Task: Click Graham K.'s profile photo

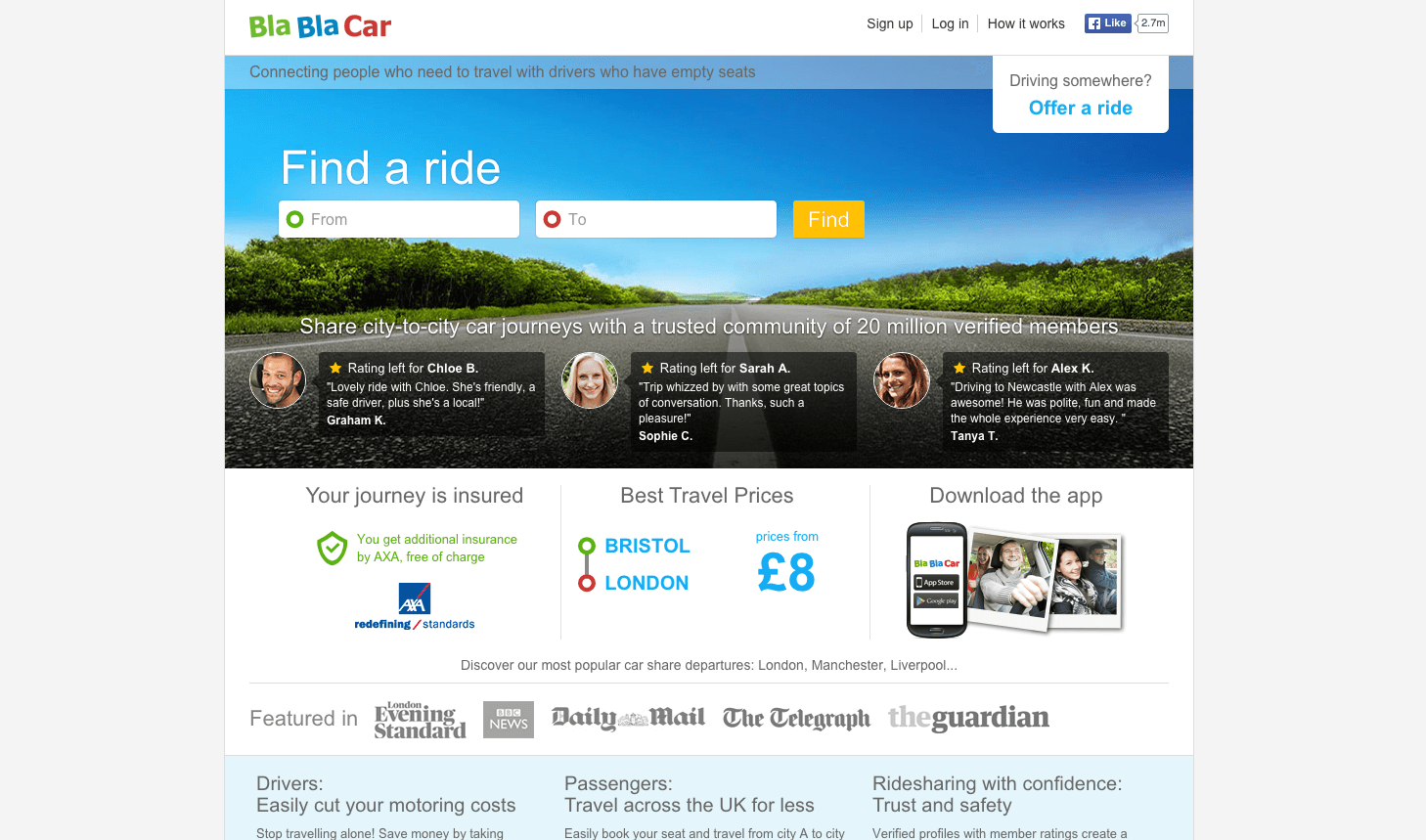Action: coord(278,380)
